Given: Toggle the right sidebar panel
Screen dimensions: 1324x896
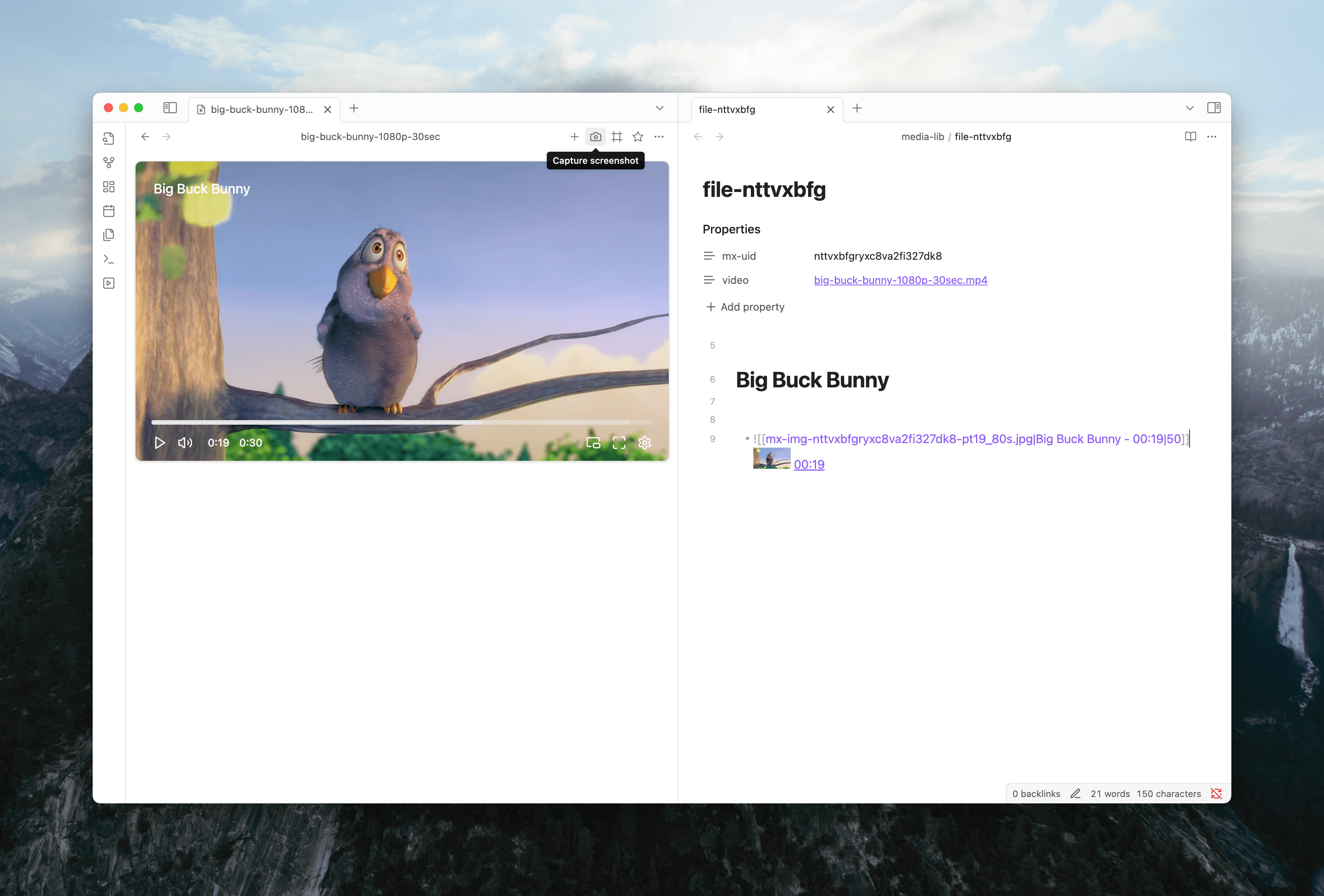Looking at the screenshot, I should point(1213,108).
